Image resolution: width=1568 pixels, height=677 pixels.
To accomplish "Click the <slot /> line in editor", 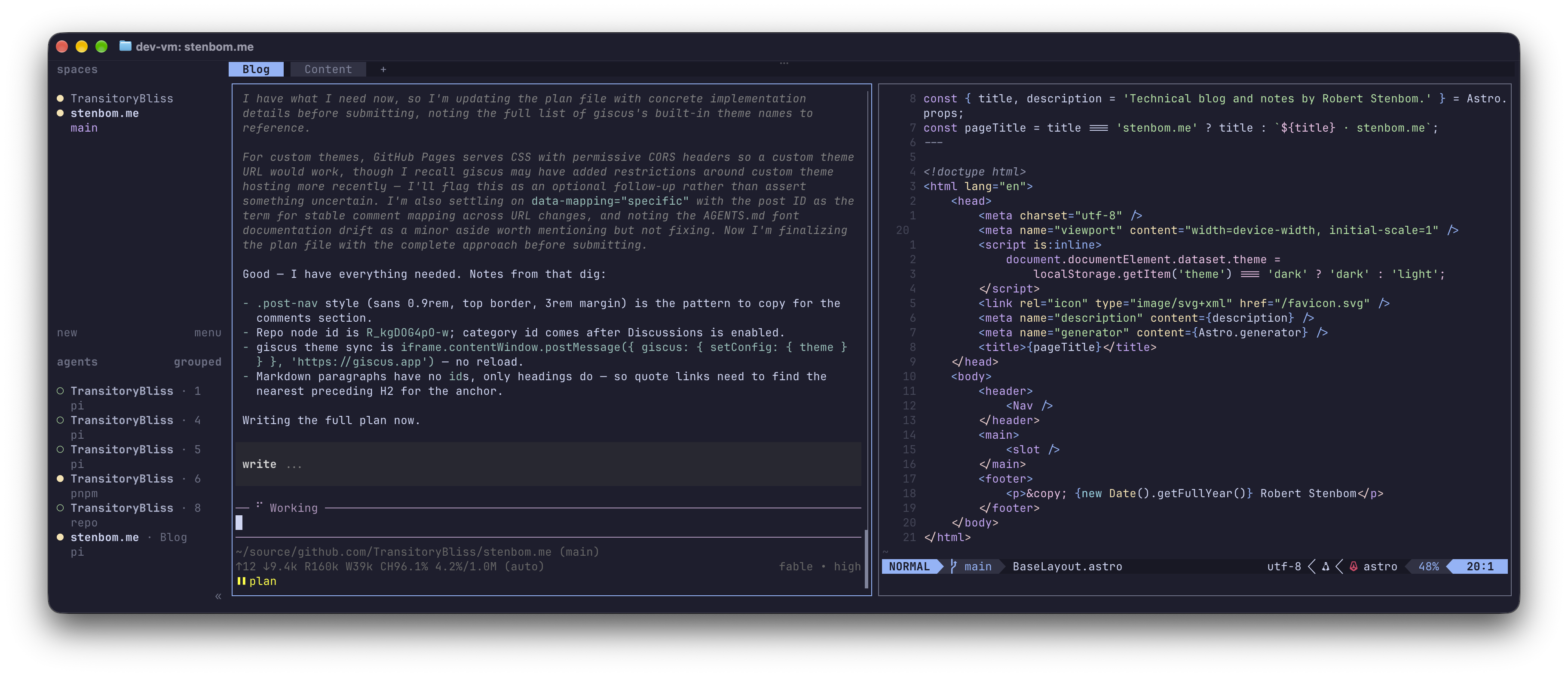I will tap(1032, 450).
